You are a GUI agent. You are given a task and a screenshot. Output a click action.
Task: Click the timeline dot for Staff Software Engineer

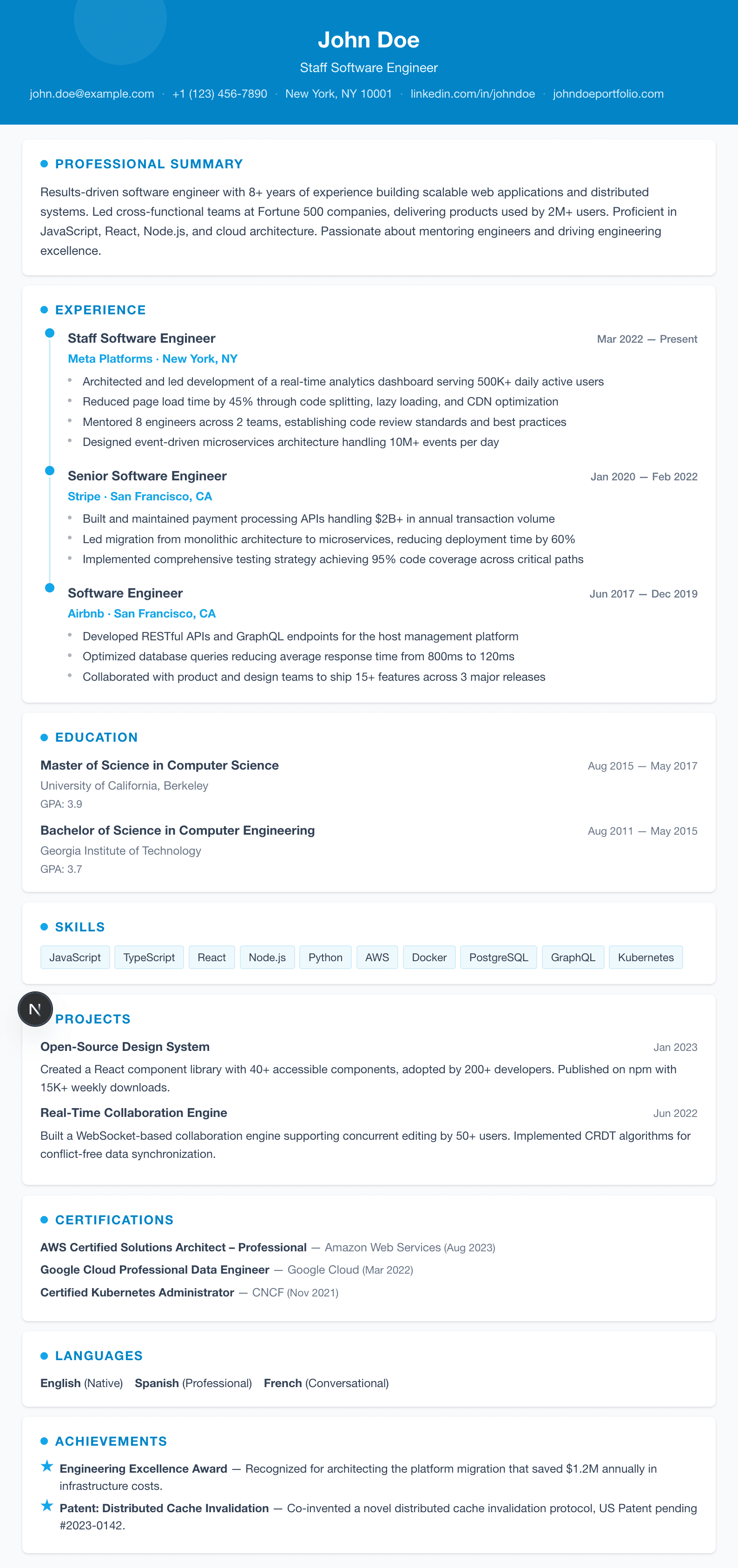pyautogui.click(x=50, y=333)
